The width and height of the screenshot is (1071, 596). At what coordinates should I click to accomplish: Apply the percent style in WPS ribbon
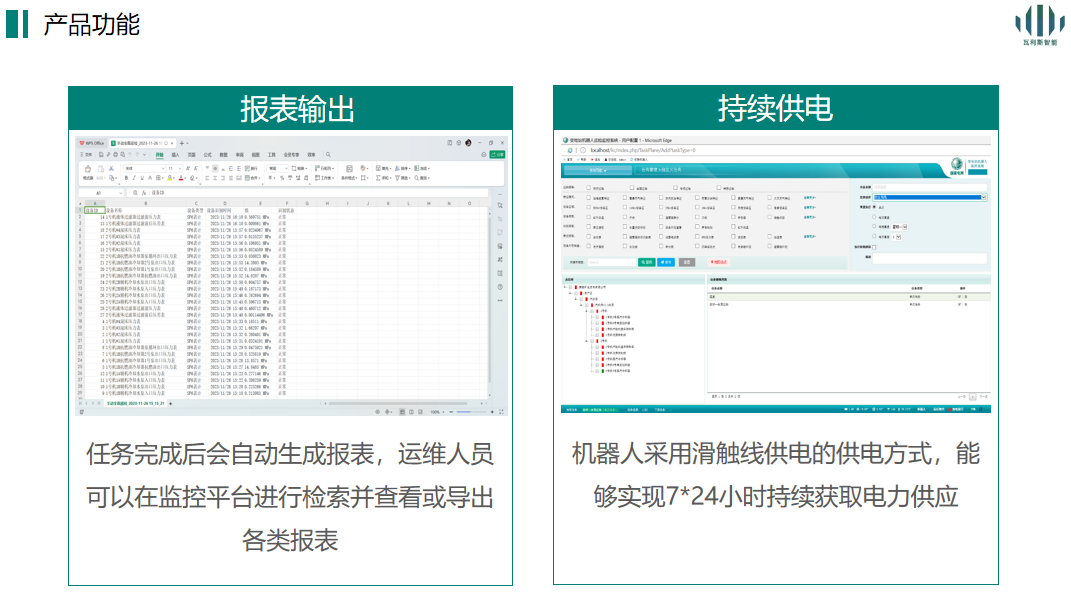tap(282, 178)
